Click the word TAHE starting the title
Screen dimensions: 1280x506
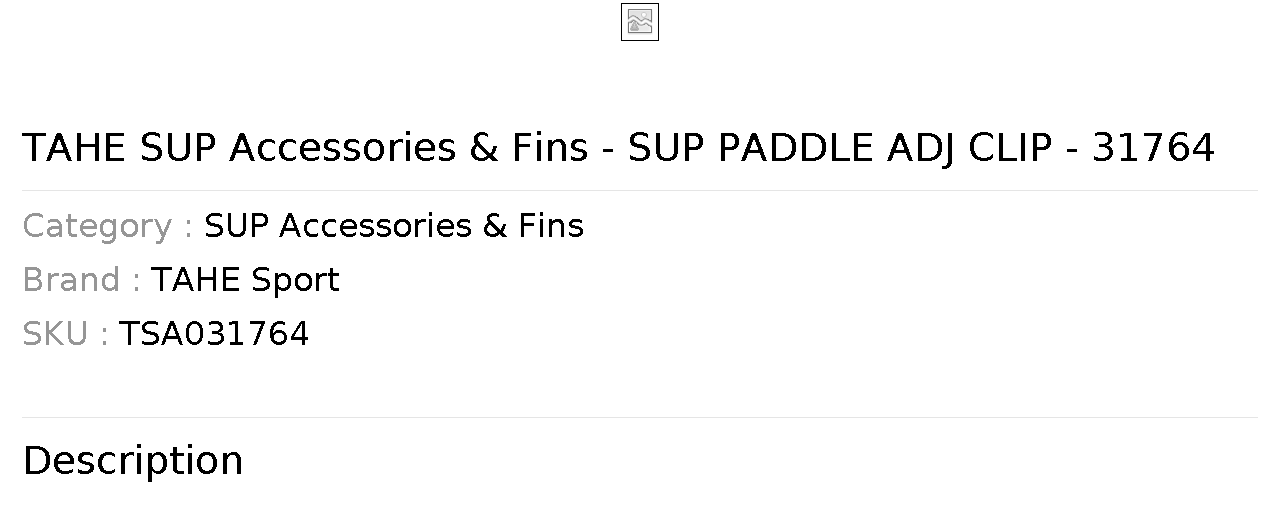[74, 148]
